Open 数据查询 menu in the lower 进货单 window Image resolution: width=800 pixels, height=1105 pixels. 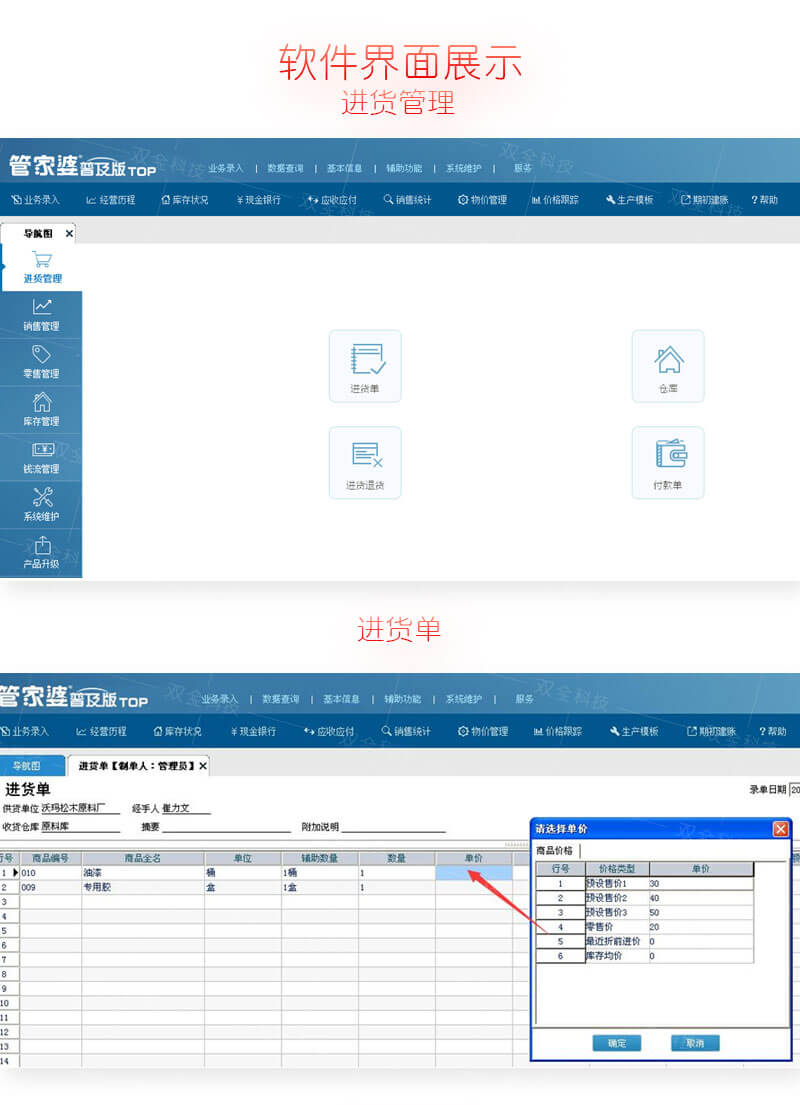281,699
